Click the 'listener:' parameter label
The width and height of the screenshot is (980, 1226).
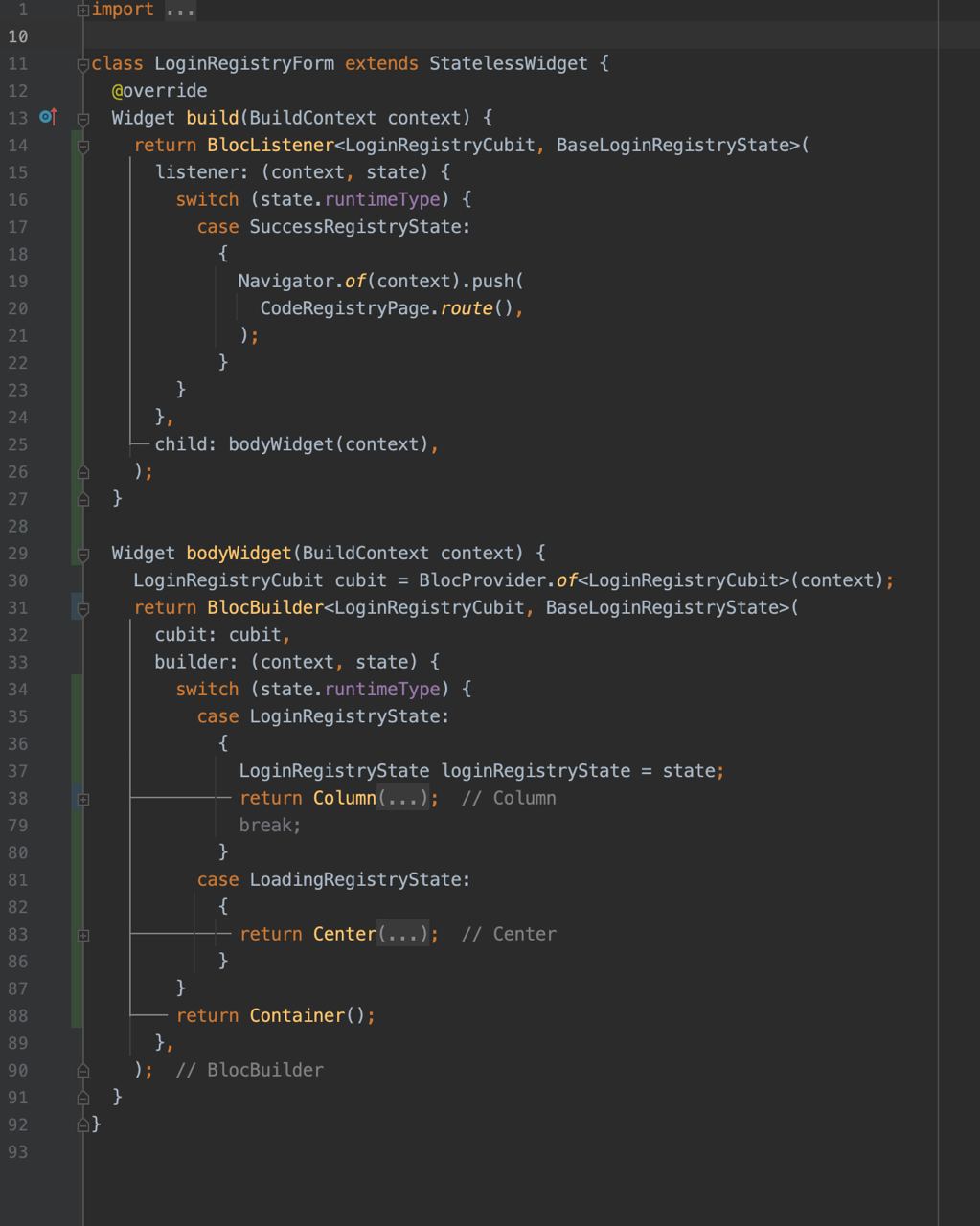coord(201,171)
